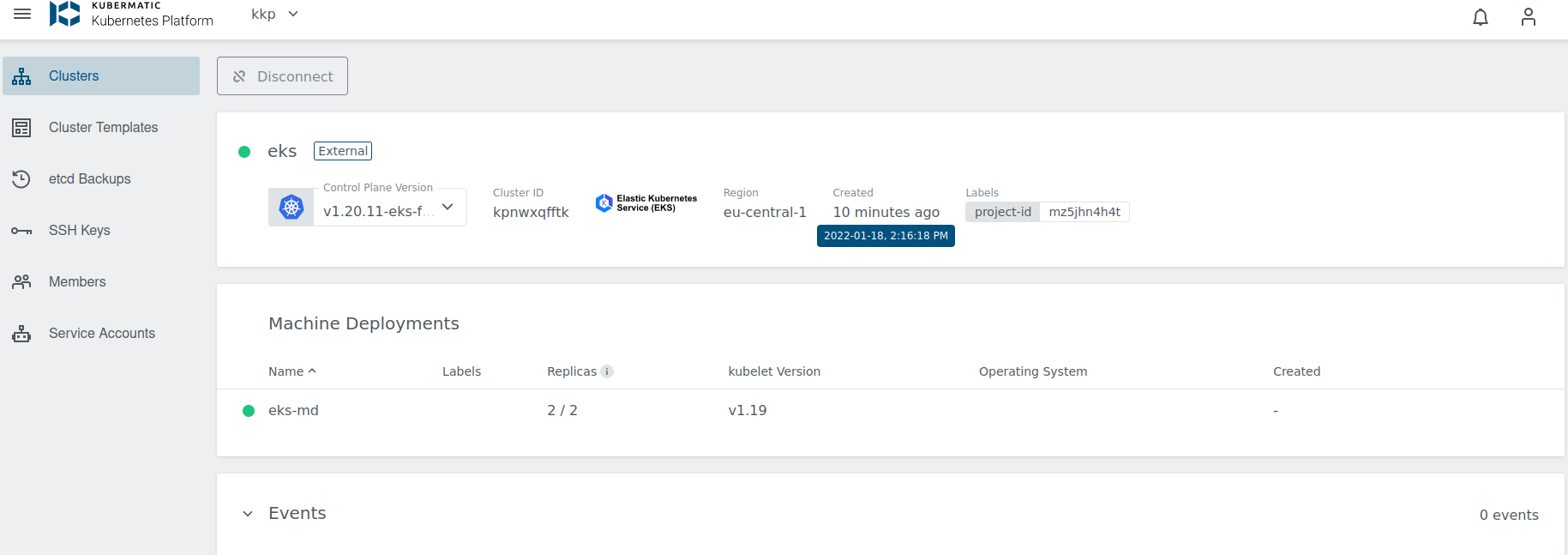
Task: Click the Kubernetes wheel icon
Action: coord(291,207)
